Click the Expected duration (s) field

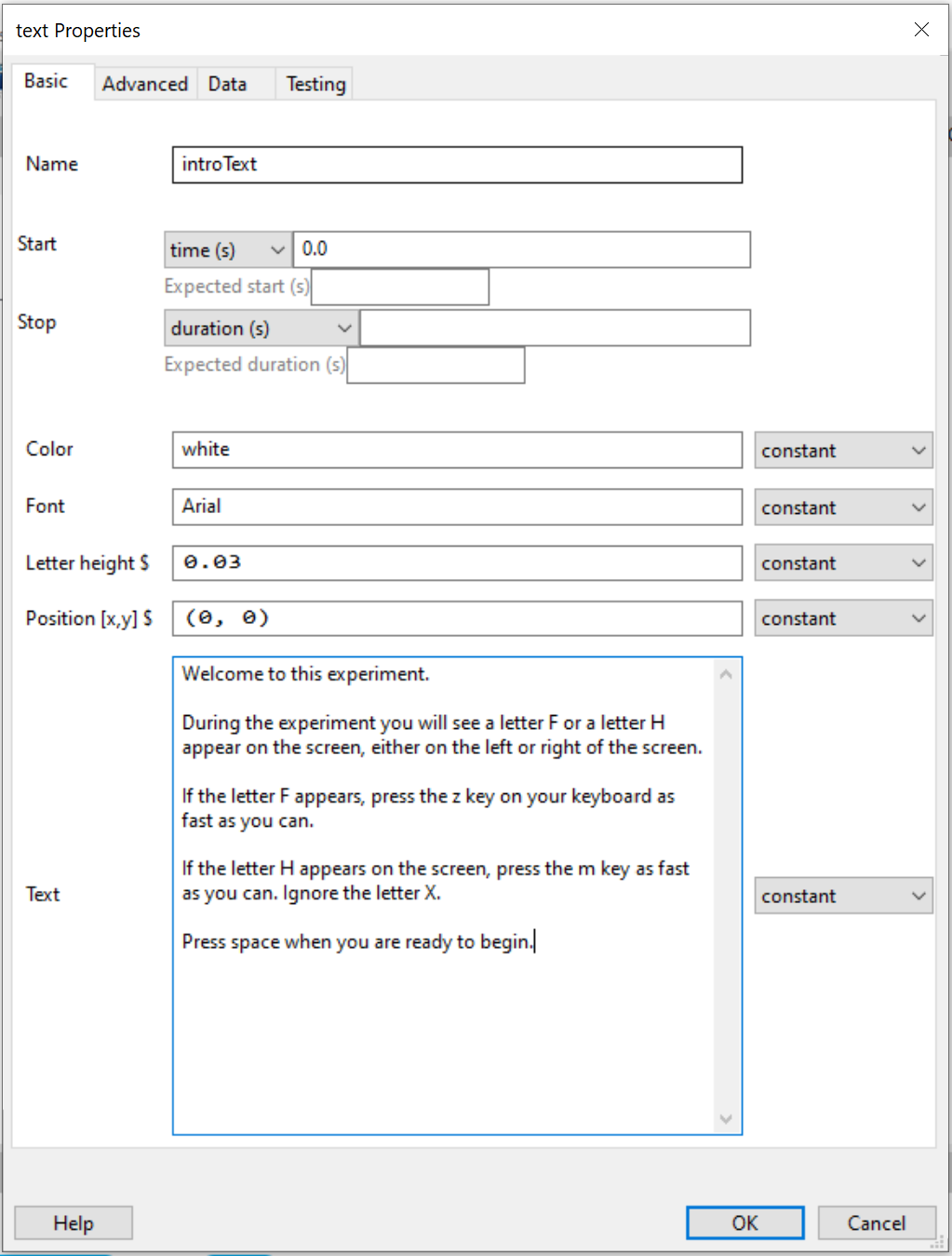[x=436, y=365]
